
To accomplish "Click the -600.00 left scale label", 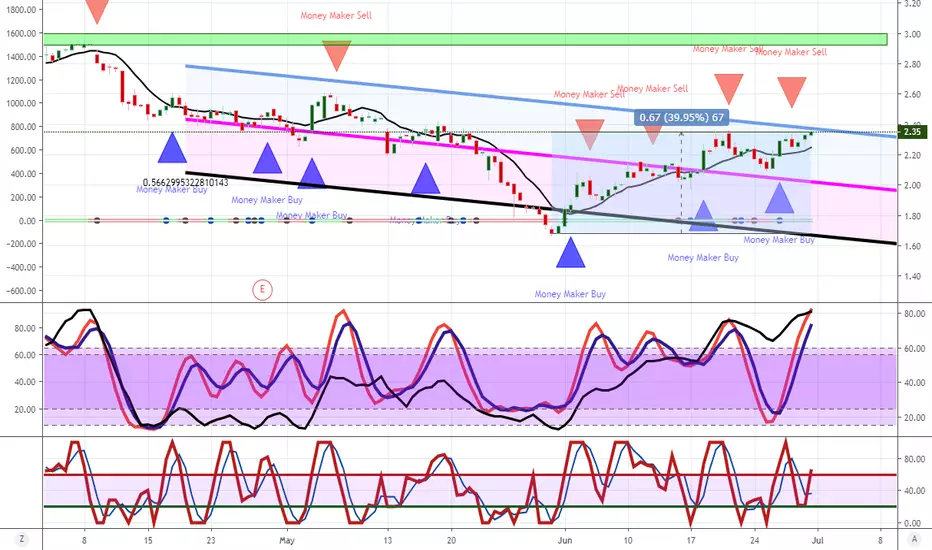I will 21,291.
